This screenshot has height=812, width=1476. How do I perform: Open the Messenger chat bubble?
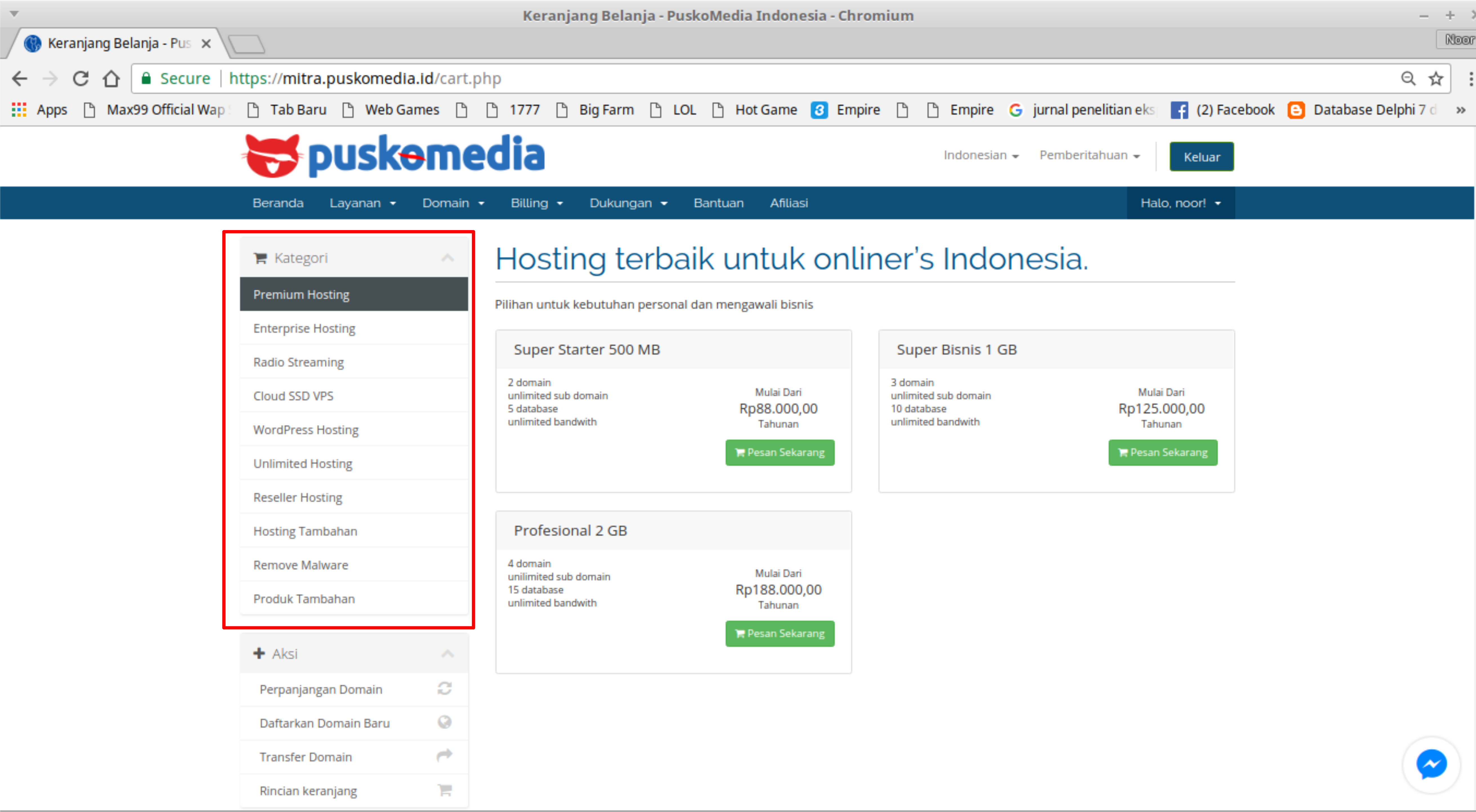coord(1431,764)
